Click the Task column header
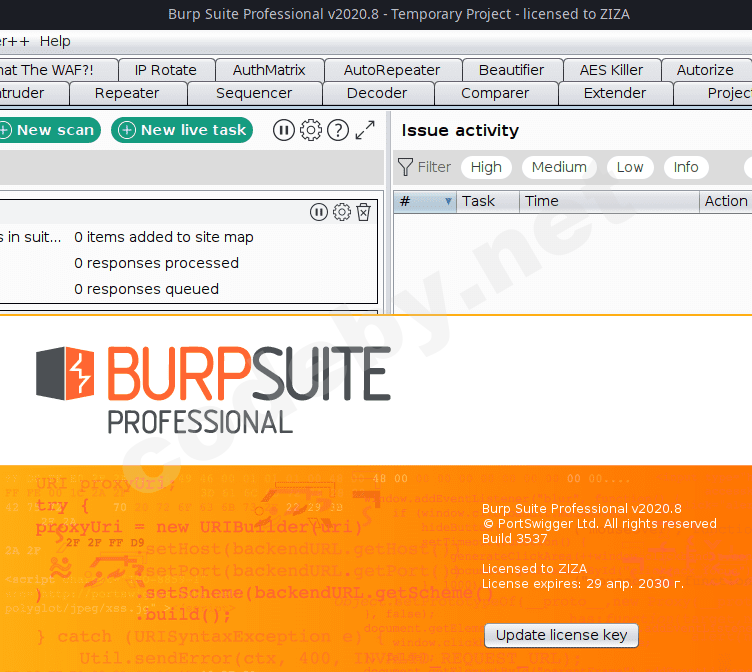 488,201
